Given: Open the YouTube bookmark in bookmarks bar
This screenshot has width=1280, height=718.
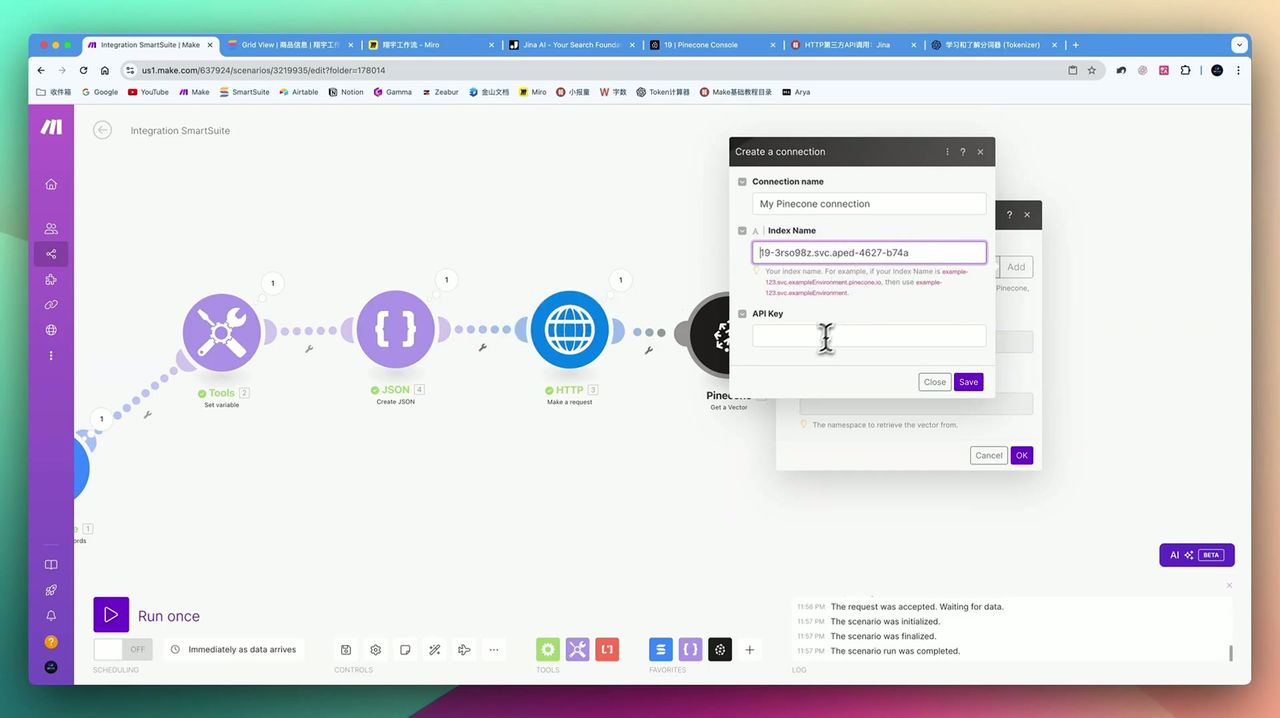Looking at the screenshot, I should (148, 92).
